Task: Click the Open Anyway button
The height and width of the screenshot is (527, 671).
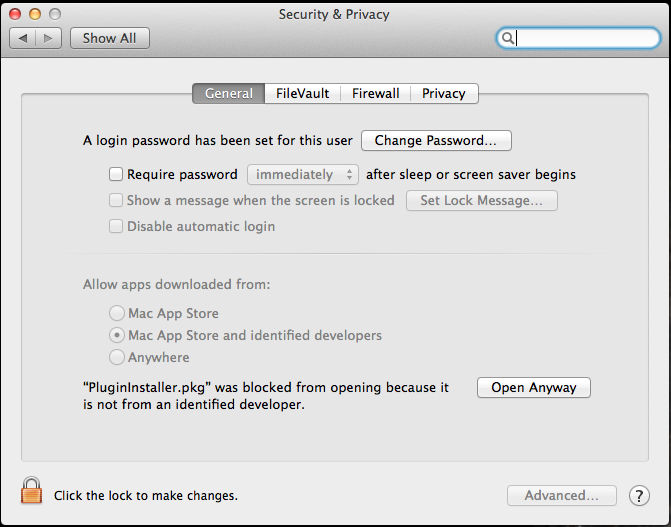Action: (x=534, y=387)
